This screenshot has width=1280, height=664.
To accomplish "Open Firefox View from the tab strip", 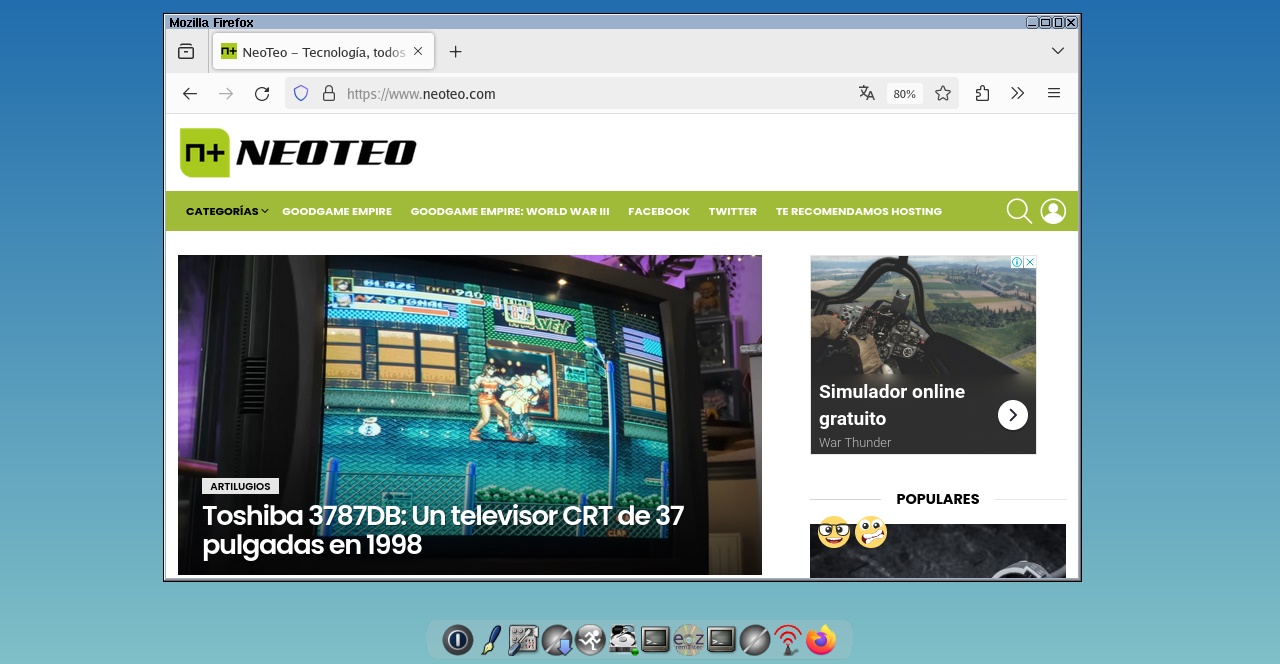I will [186, 51].
